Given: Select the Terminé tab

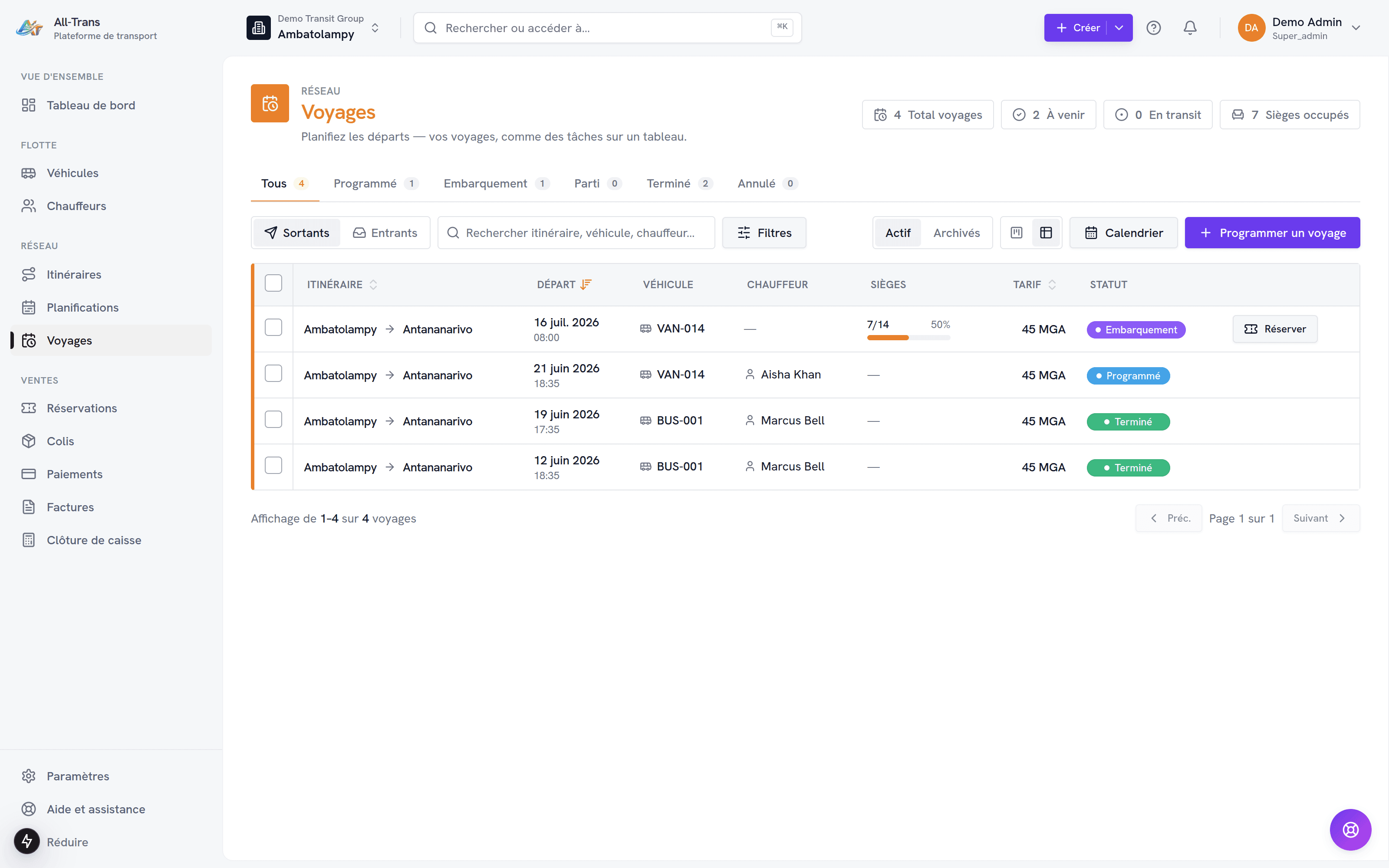Looking at the screenshot, I should click(x=680, y=184).
